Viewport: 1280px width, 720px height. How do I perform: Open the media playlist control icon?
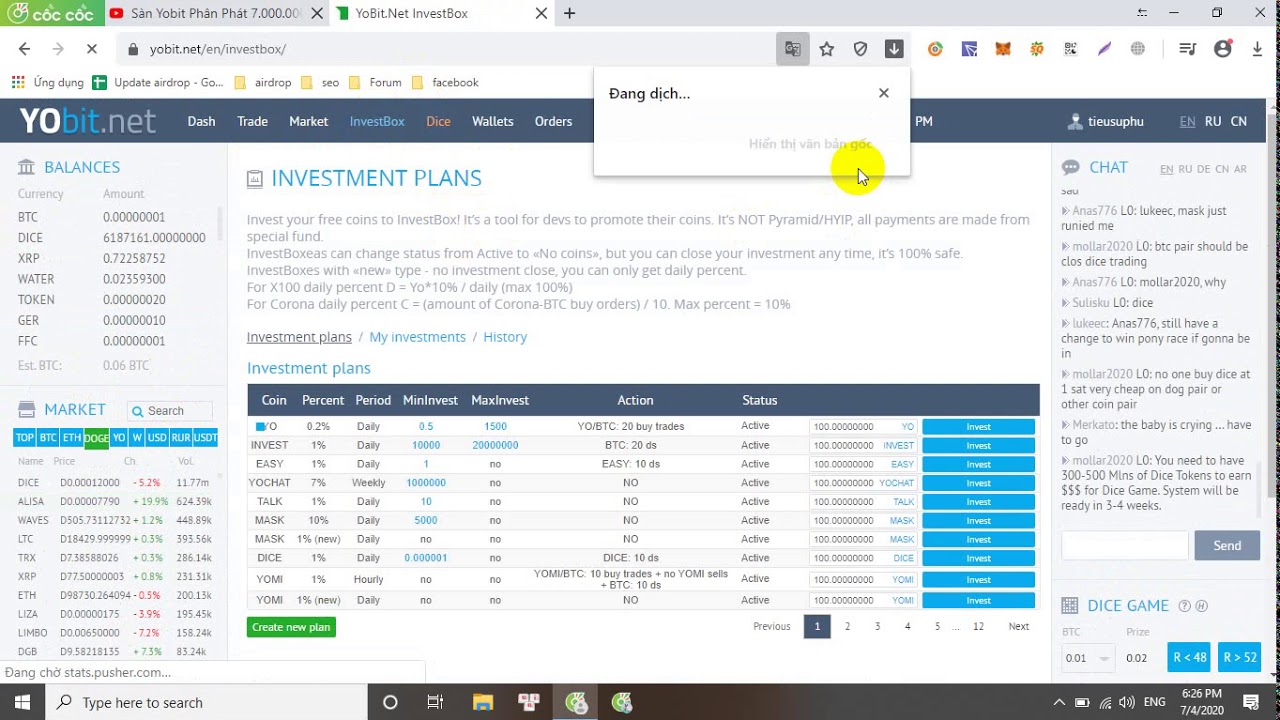pyautogui.click(x=1187, y=49)
